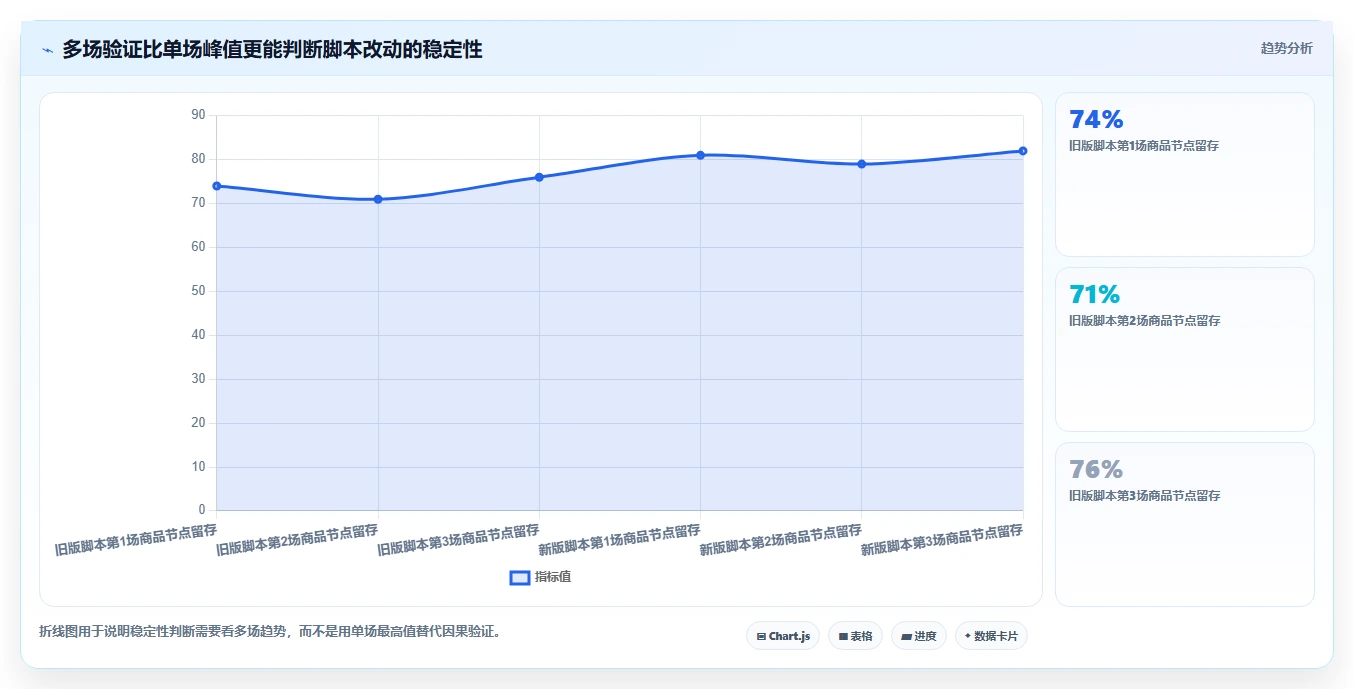Click x-axis label 新版脚本第1场商品节点留存
This screenshot has height=689, width=1354.
[x=619, y=539]
